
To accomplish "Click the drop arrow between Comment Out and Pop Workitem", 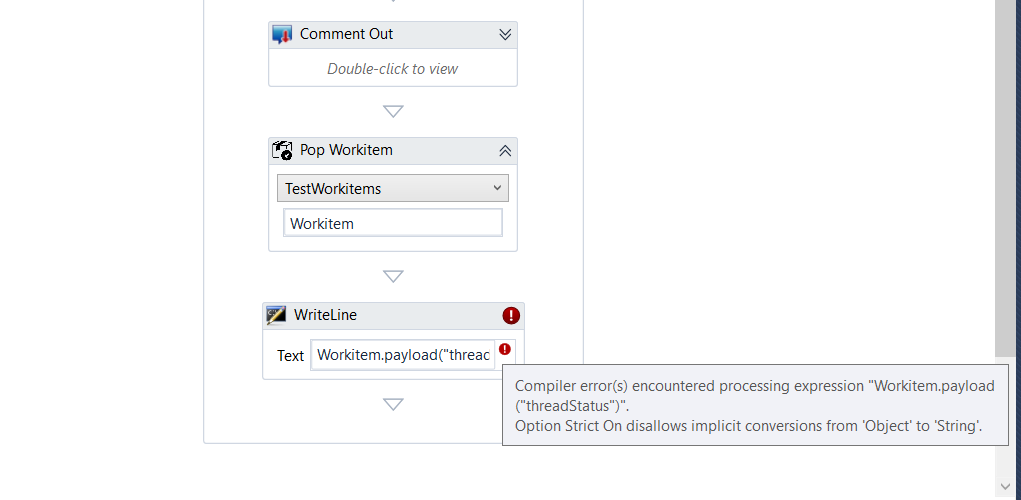I will pos(393,111).
